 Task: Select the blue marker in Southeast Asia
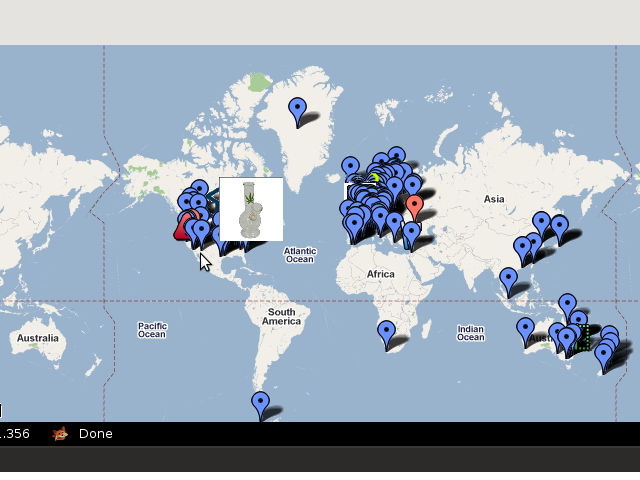click(x=509, y=279)
